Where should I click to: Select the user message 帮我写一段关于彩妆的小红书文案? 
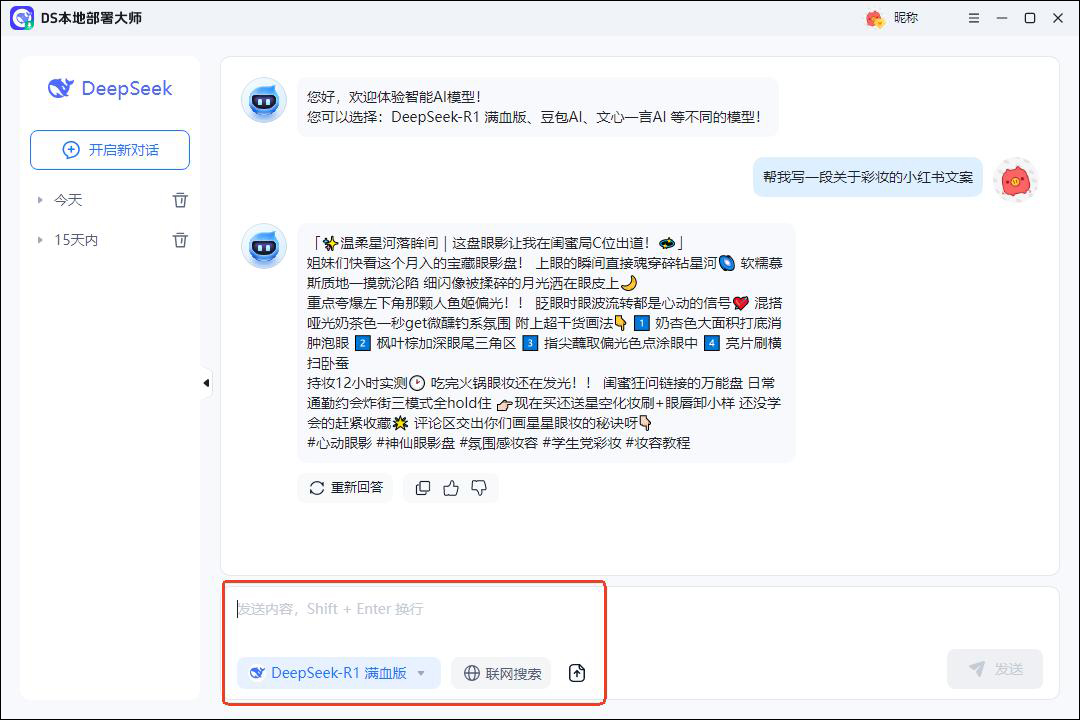pyautogui.click(x=867, y=177)
